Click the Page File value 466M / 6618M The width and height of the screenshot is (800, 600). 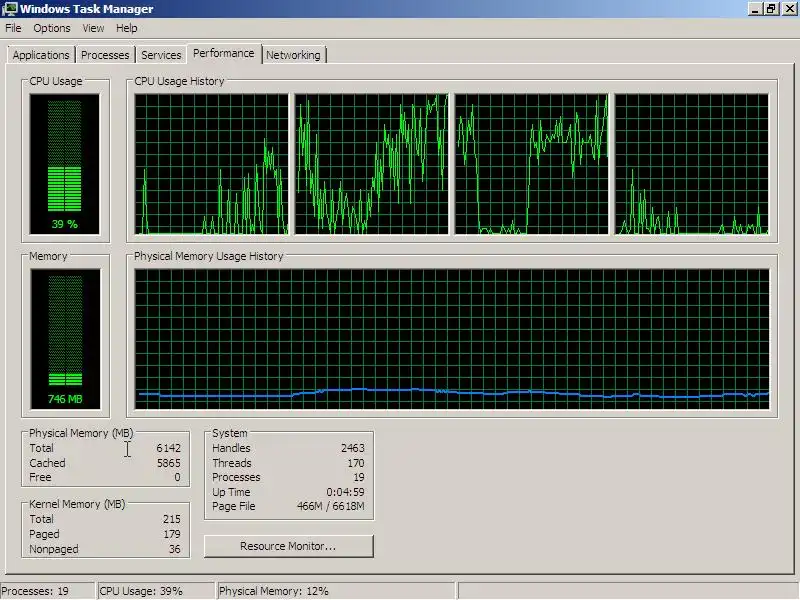pyautogui.click(x=331, y=506)
